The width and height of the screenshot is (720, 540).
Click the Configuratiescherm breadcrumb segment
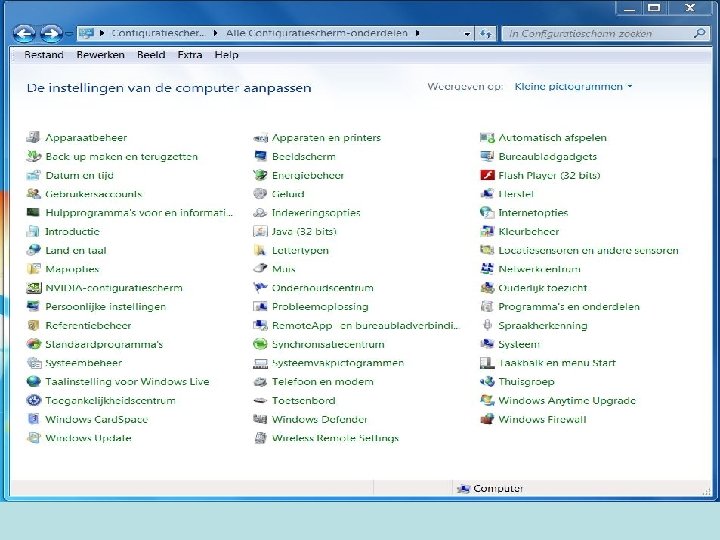click(158, 33)
